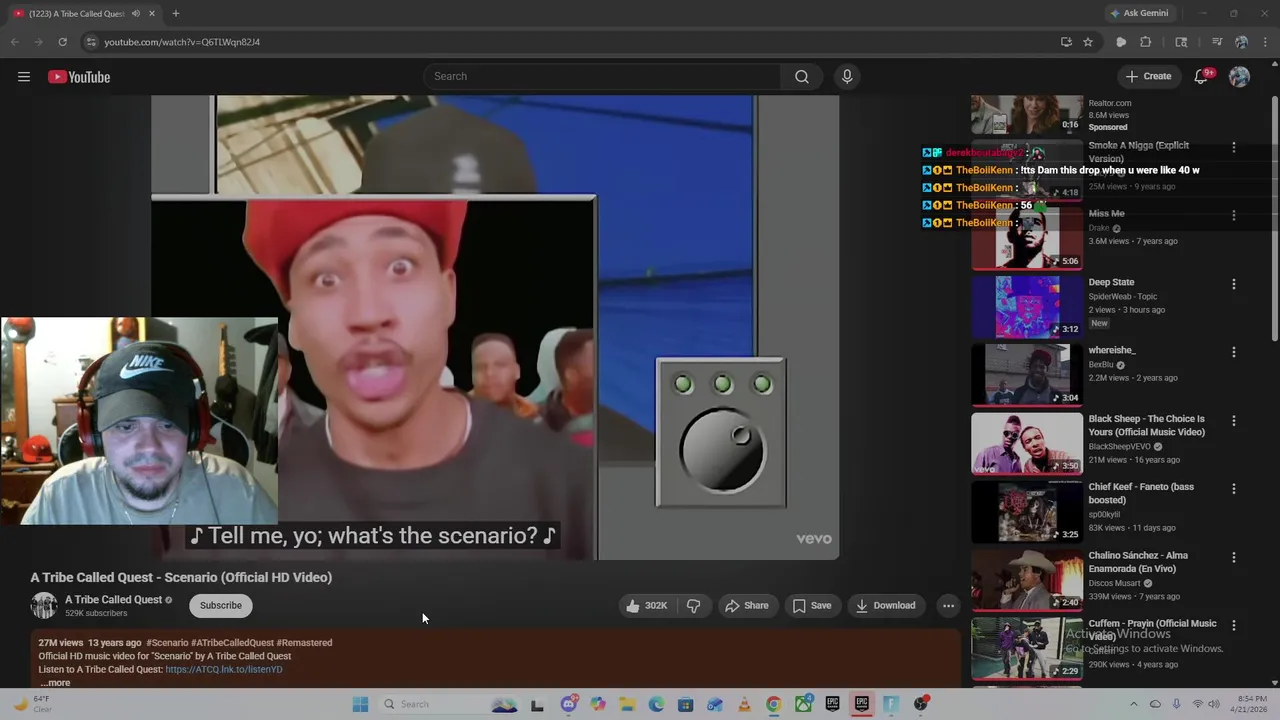1280x720 pixels.
Task: Open the YouTube notifications bell
Action: [1202, 77]
